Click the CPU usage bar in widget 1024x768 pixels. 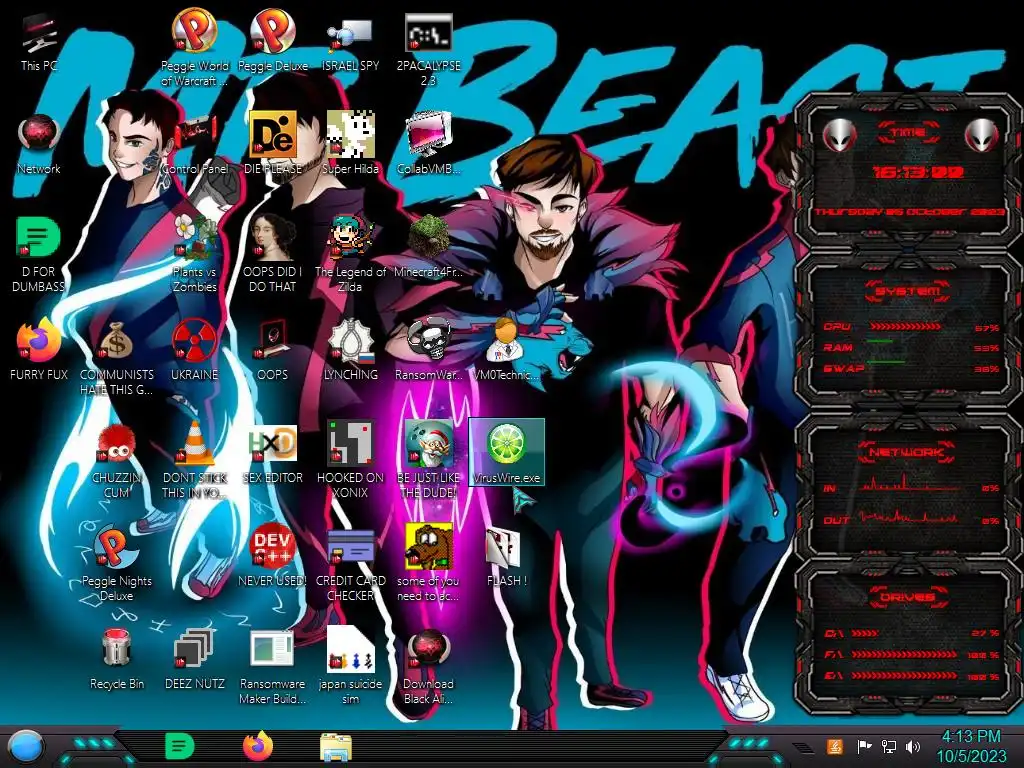tap(905, 326)
